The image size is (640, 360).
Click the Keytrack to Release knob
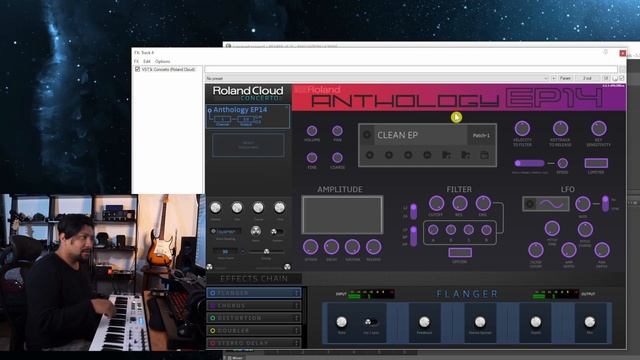560,128
